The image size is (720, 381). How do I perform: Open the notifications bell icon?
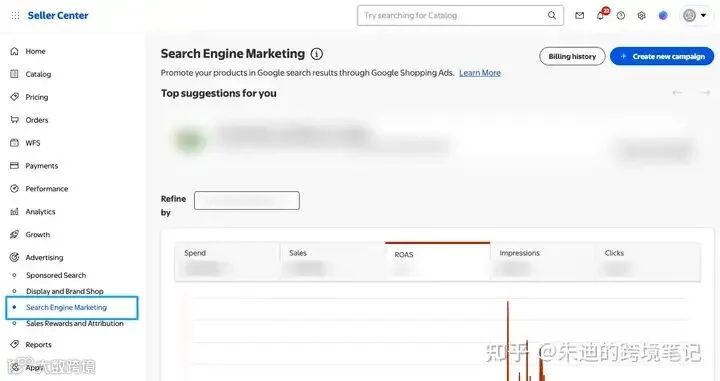click(601, 15)
